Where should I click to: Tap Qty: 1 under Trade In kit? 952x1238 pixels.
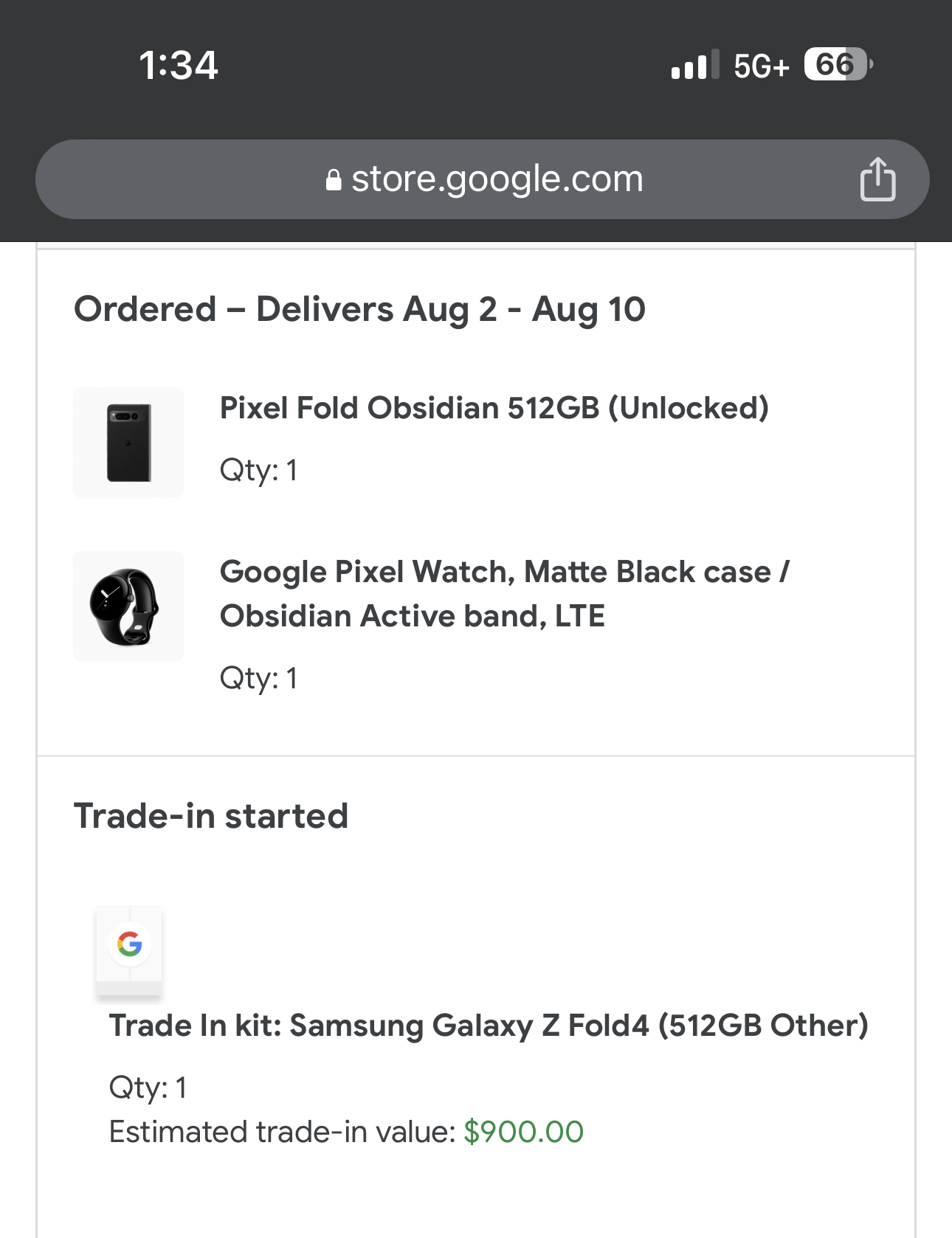(x=148, y=1087)
